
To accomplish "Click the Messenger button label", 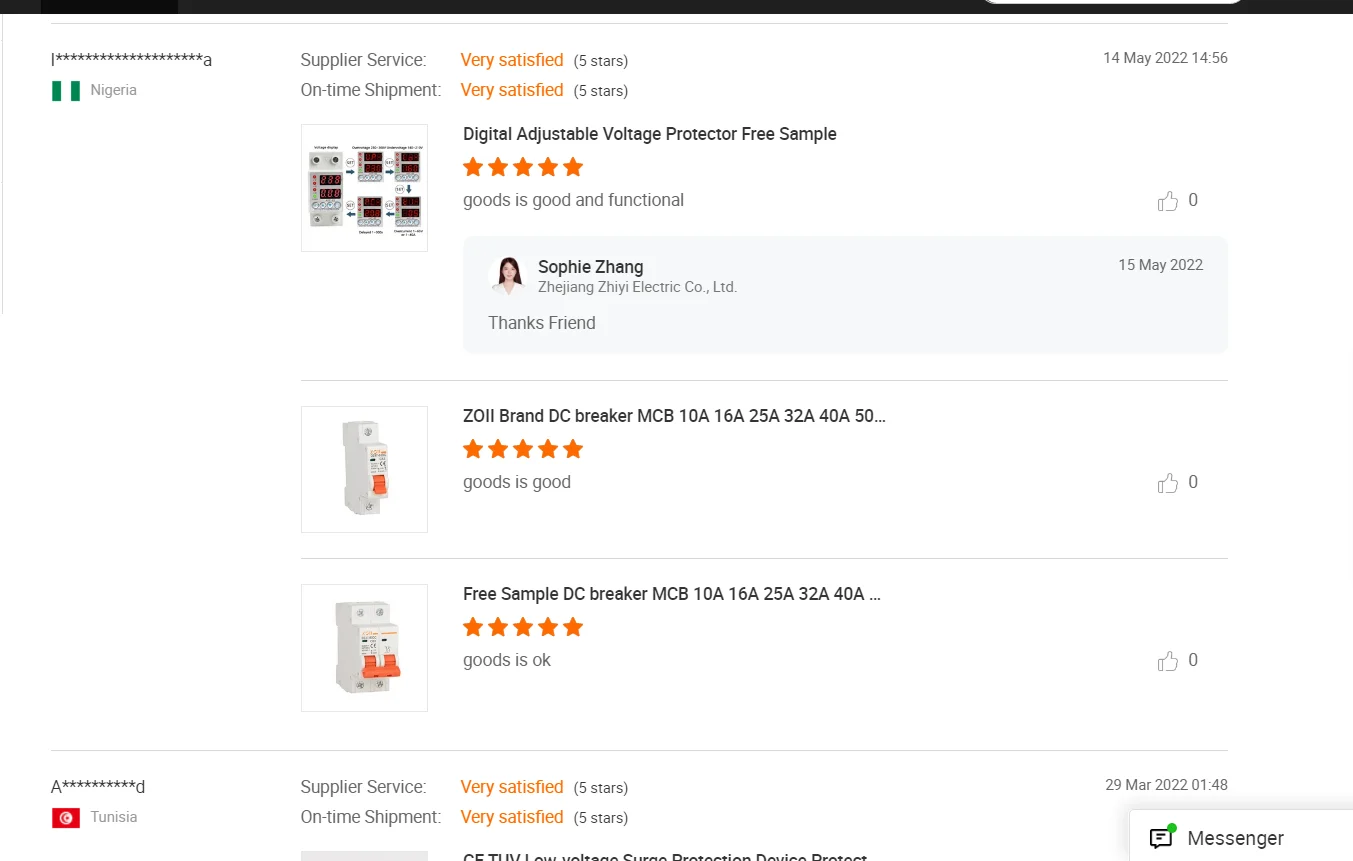I will tap(1235, 838).
